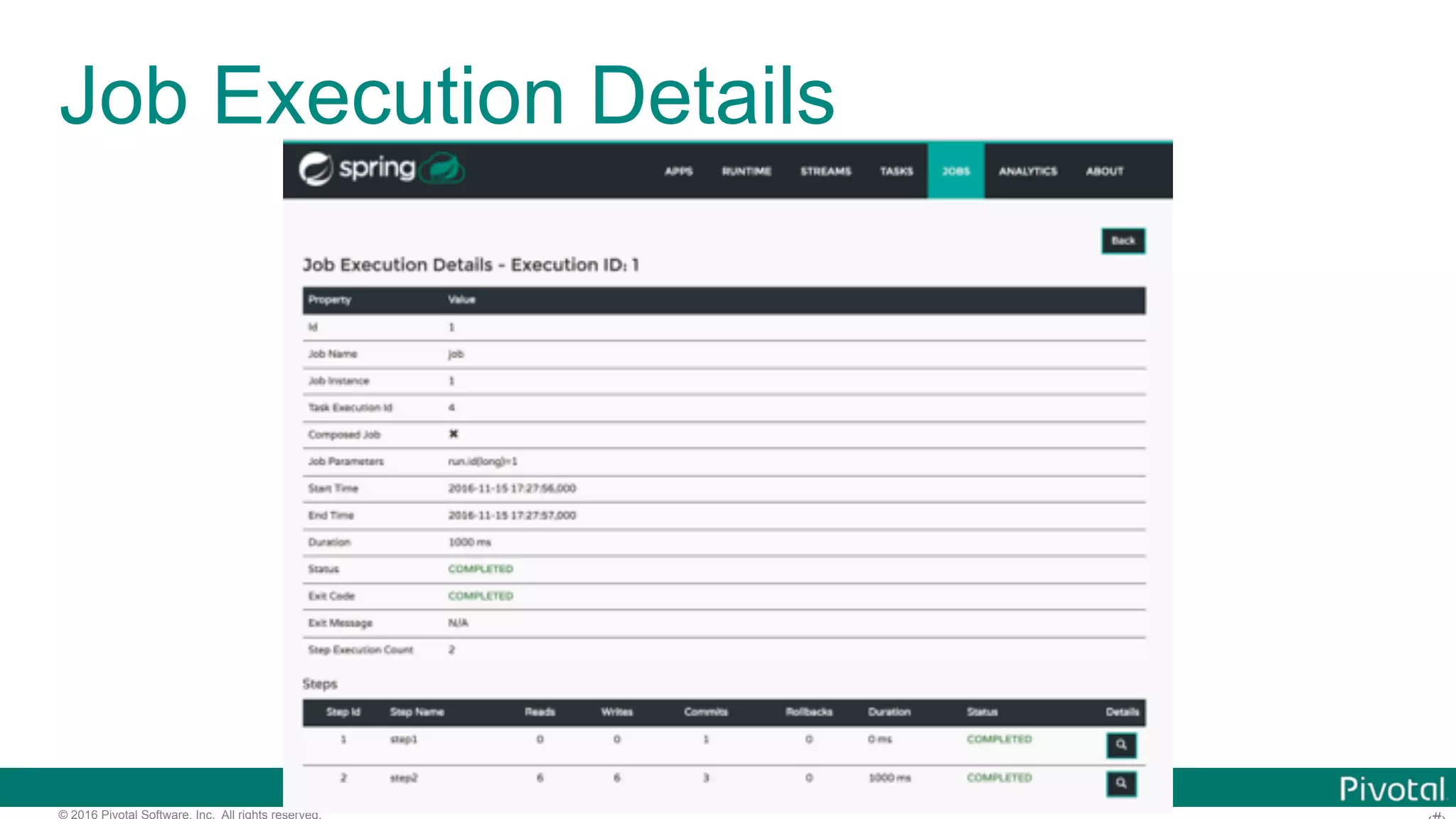1456x819 pixels.
Task: Open step1 details magnifier icon
Action: [1121, 744]
